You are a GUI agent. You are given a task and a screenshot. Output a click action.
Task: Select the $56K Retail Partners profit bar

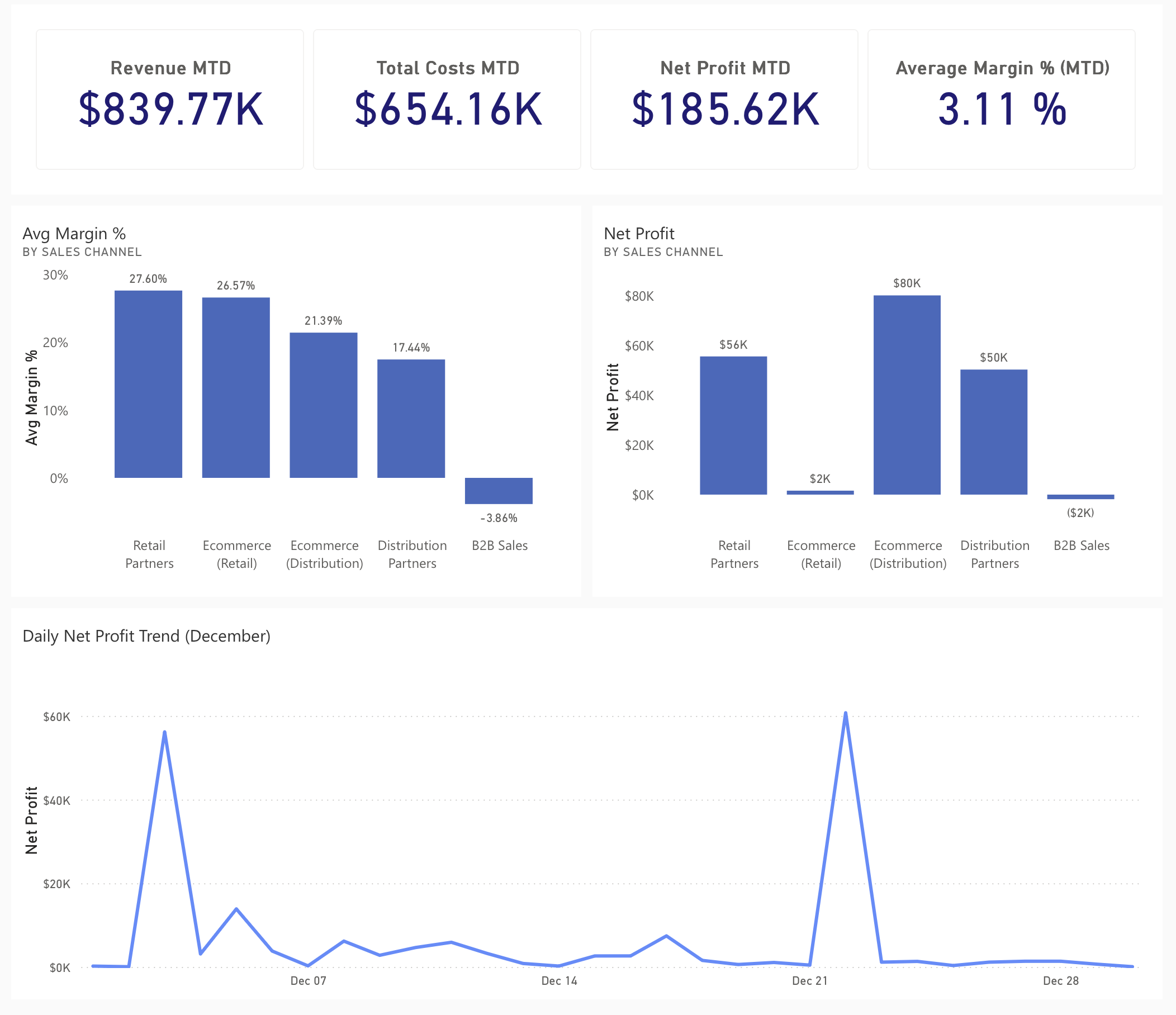click(733, 425)
